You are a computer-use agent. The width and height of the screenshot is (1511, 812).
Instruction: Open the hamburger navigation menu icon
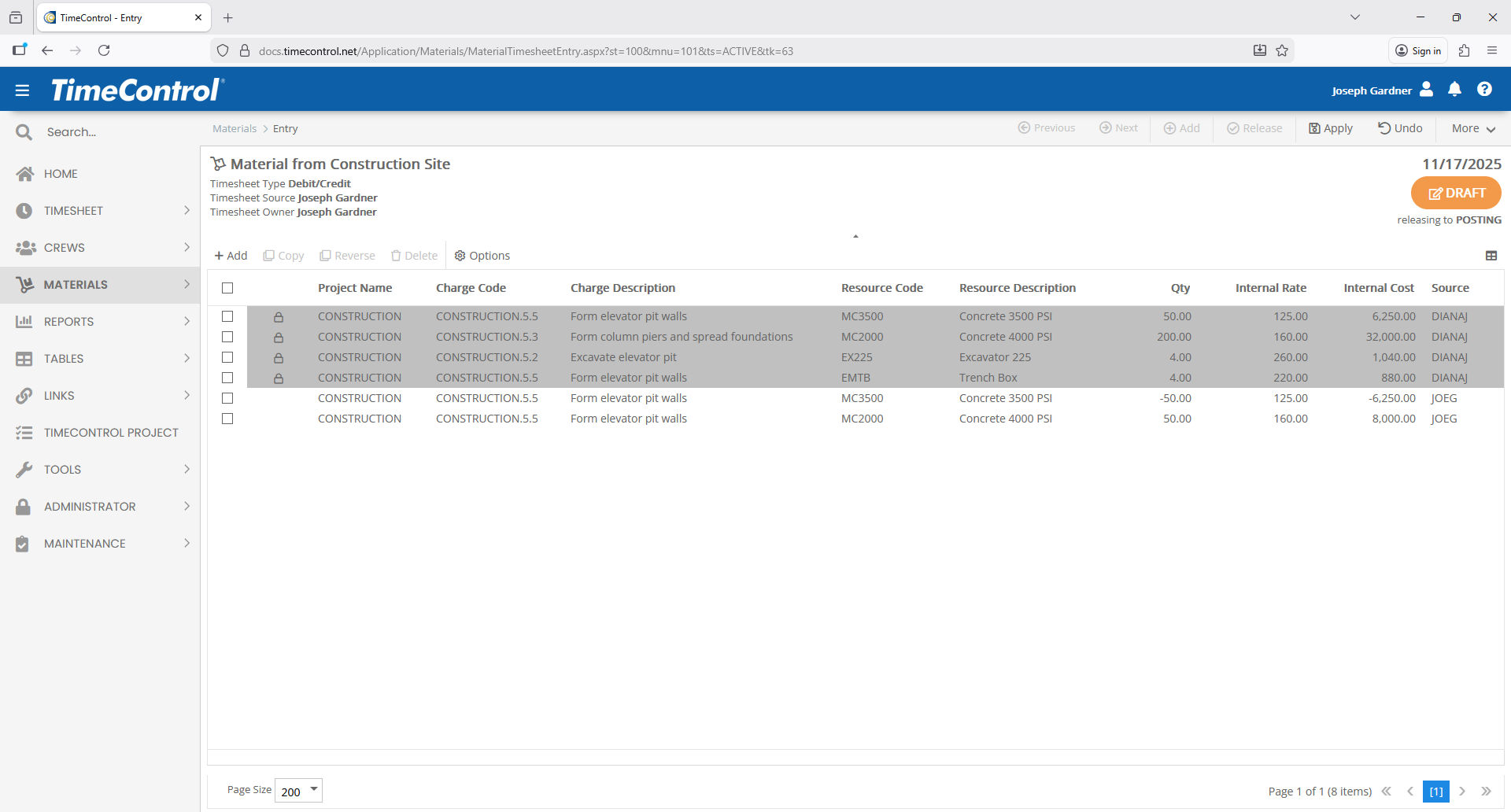[22, 90]
